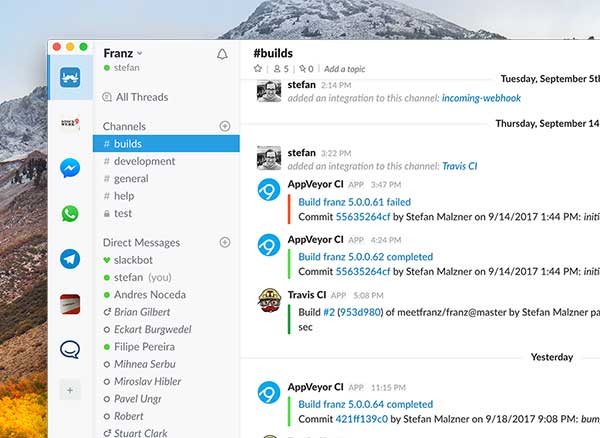Open commit 55635264cf under build 5.0.0.62

363,272
